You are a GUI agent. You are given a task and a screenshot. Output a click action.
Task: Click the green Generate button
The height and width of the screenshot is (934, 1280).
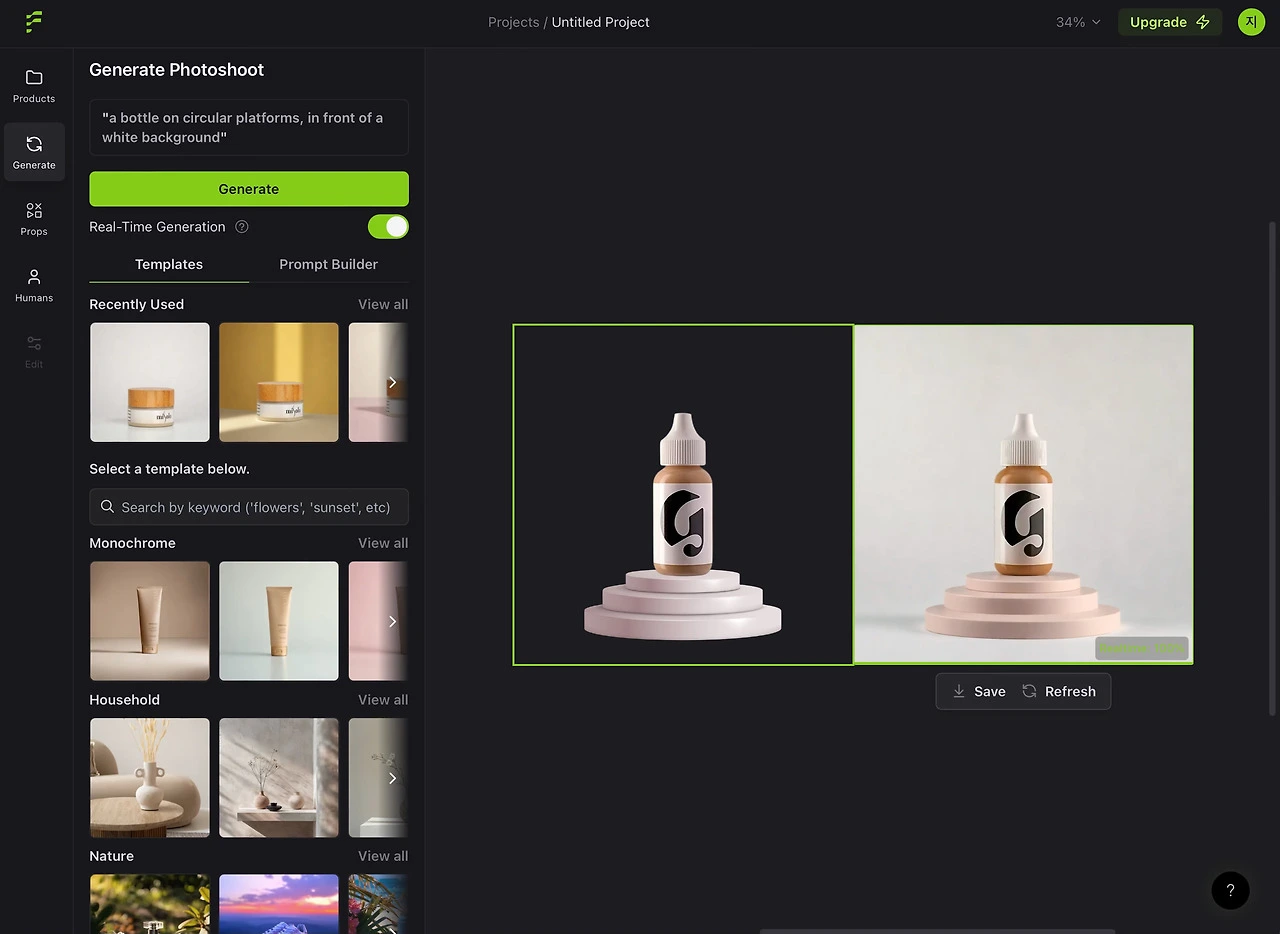click(249, 189)
